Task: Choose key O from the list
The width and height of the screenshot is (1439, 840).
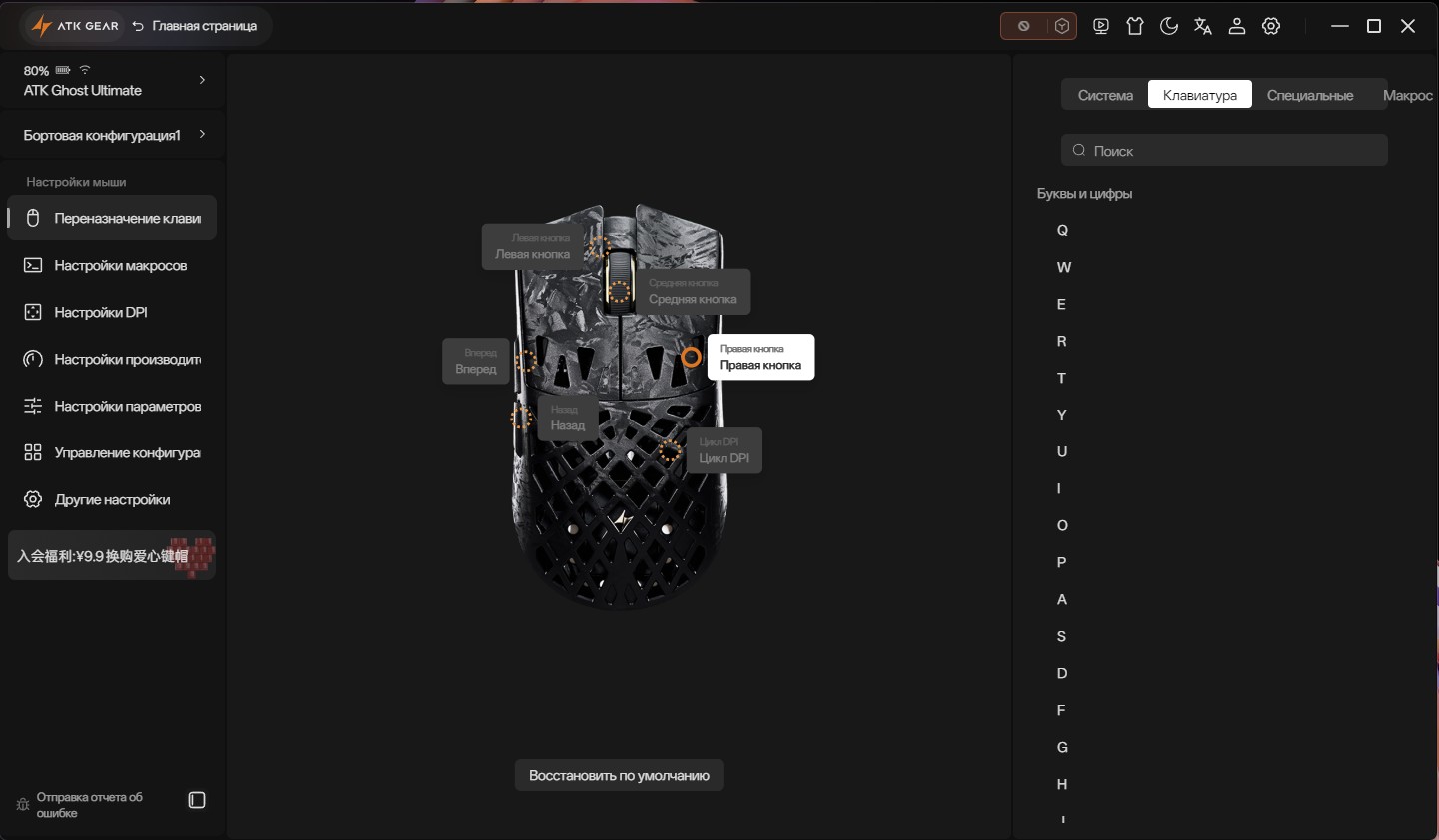Action: click(1062, 525)
